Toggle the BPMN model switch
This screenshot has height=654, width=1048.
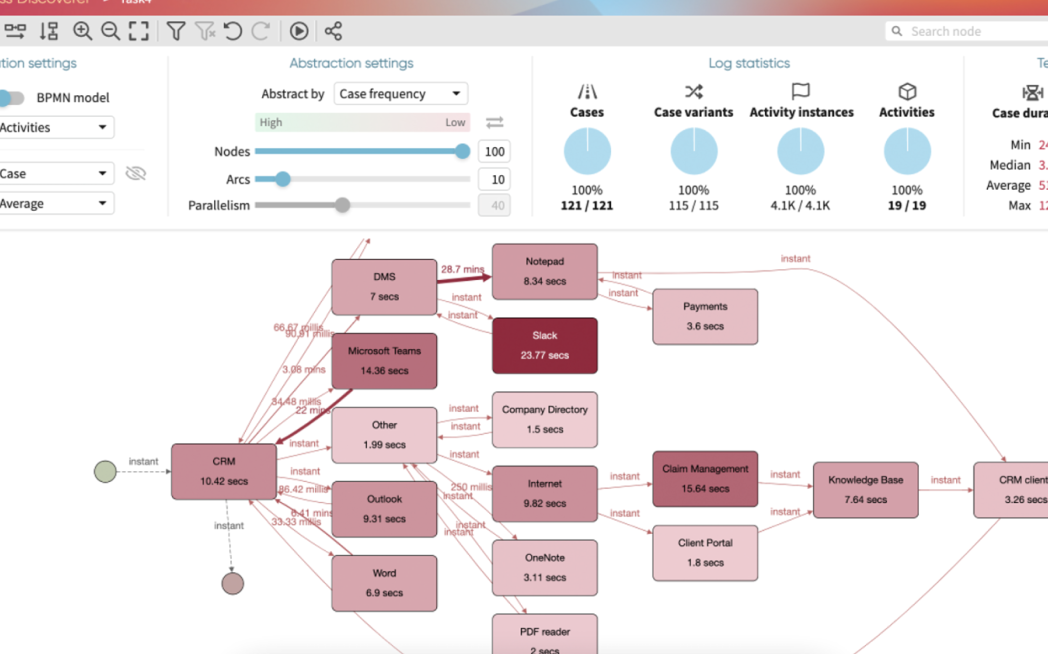[x=11, y=98]
